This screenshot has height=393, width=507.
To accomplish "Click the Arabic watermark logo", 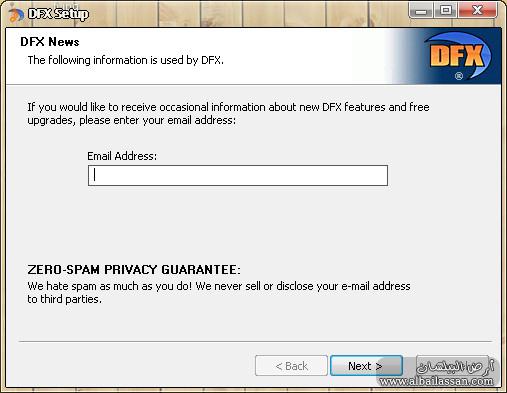I will pyautogui.click(x=455, y=366).
